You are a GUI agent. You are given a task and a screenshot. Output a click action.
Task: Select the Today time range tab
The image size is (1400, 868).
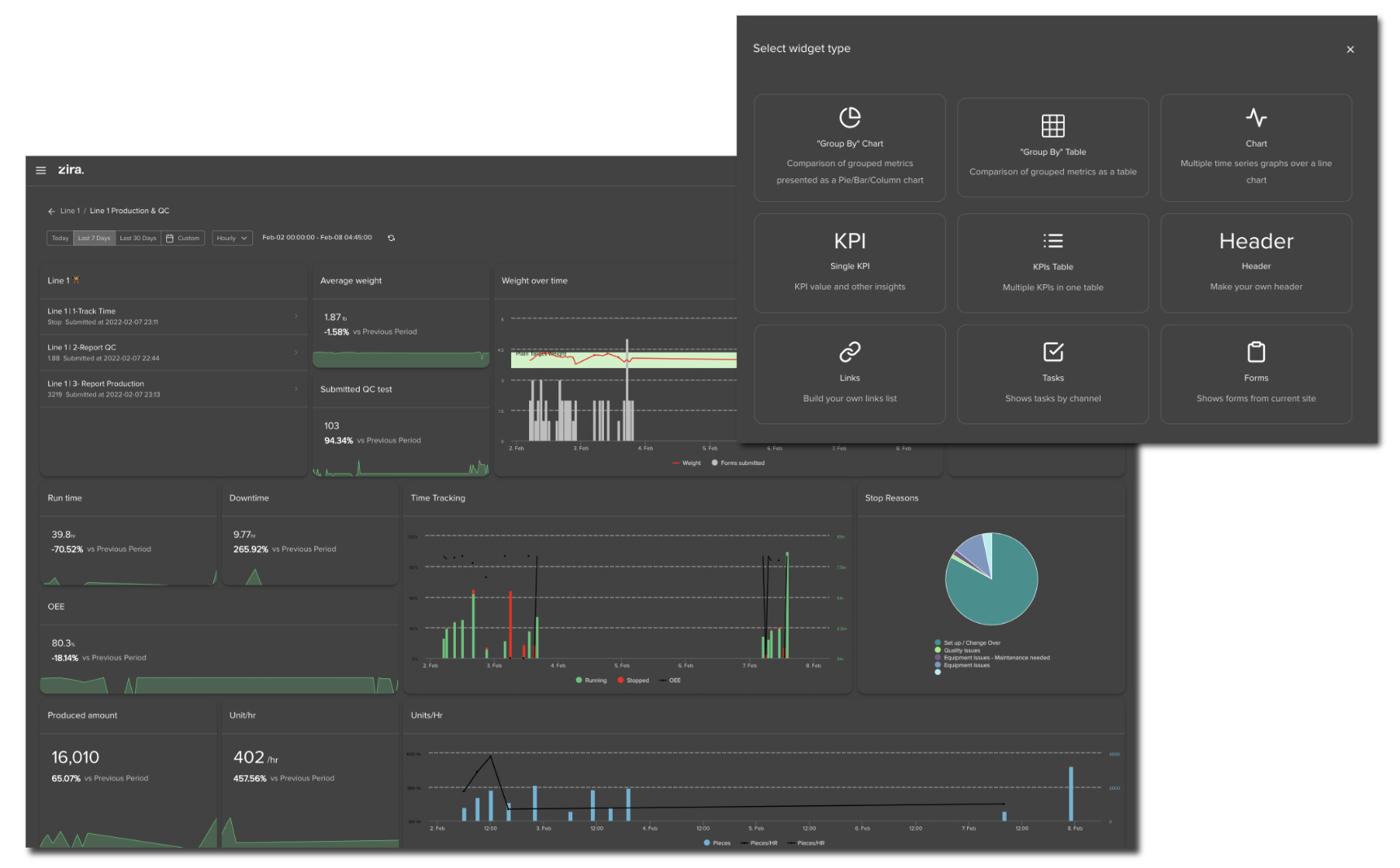click(x=60, y=238)
